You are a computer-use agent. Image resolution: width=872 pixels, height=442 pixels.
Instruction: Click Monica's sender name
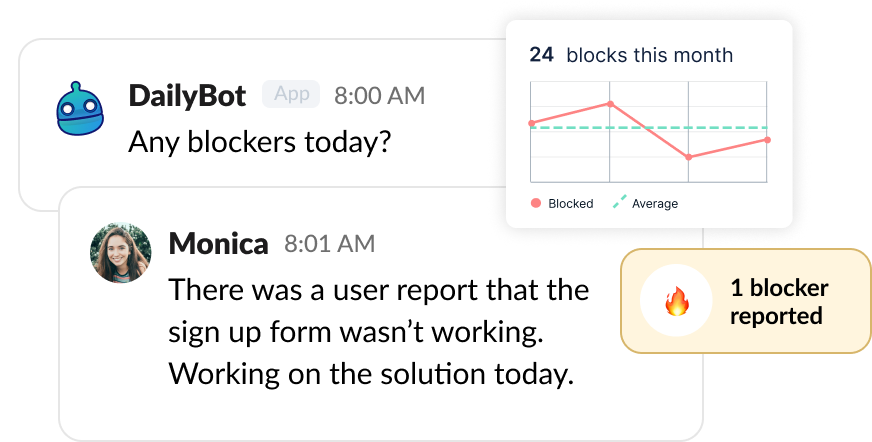pyautogui.click(x=218, y=243)
